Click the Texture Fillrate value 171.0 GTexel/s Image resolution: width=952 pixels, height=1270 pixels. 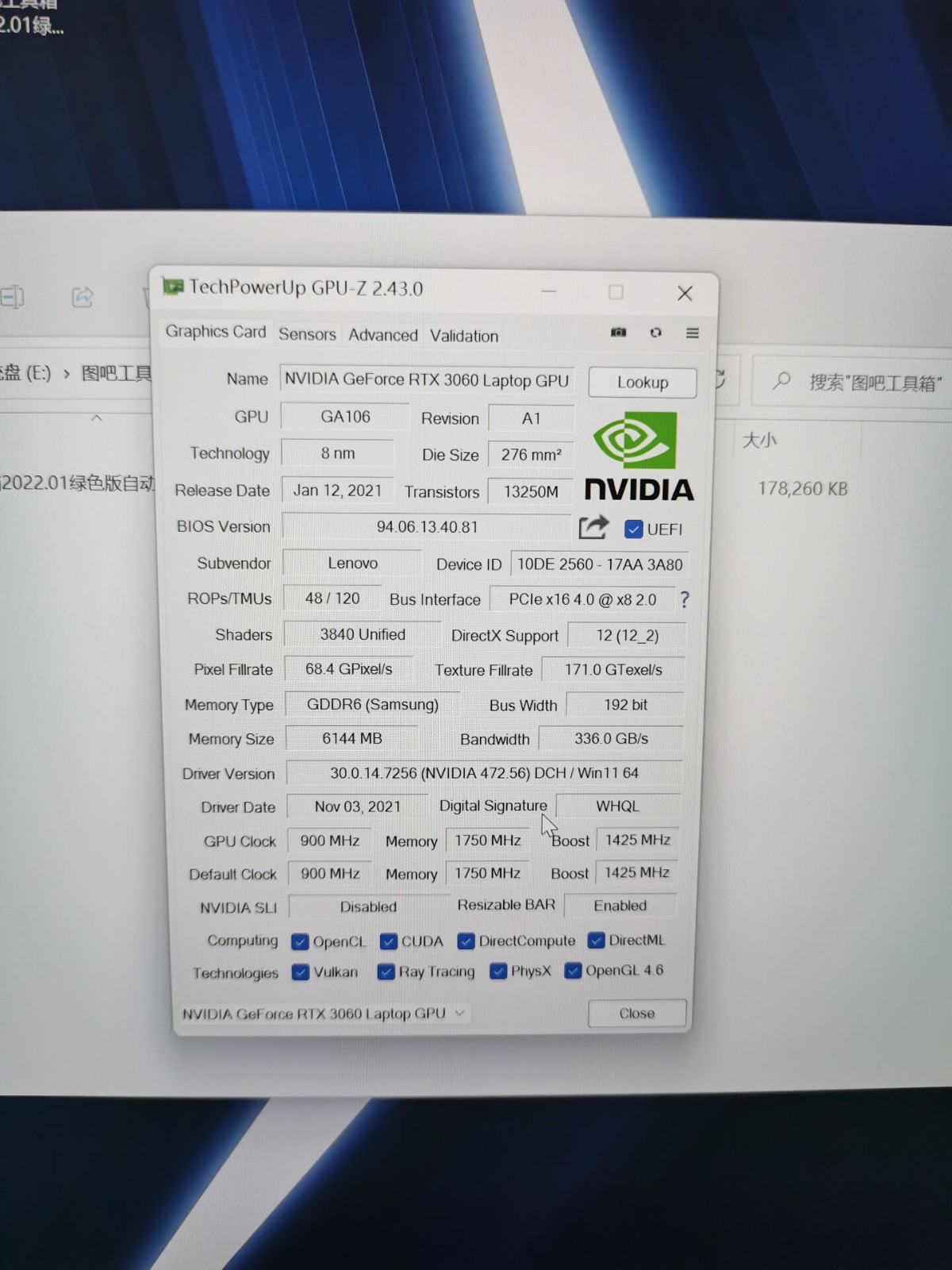pos(613,670)
